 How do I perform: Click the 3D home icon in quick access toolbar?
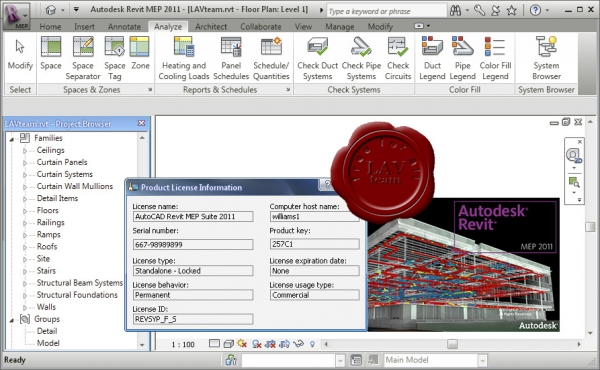51,10
